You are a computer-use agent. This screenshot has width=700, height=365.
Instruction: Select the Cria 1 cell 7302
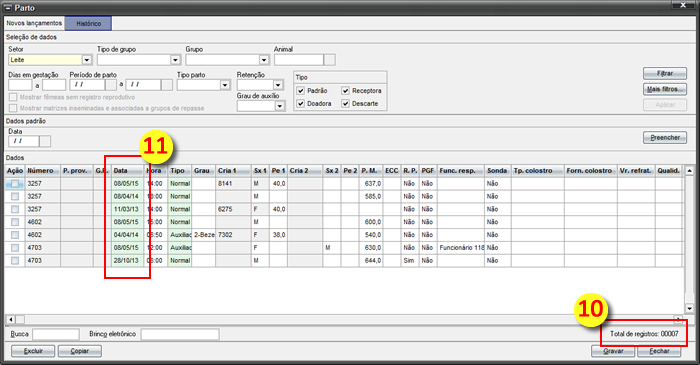click(x=233, y=235)
